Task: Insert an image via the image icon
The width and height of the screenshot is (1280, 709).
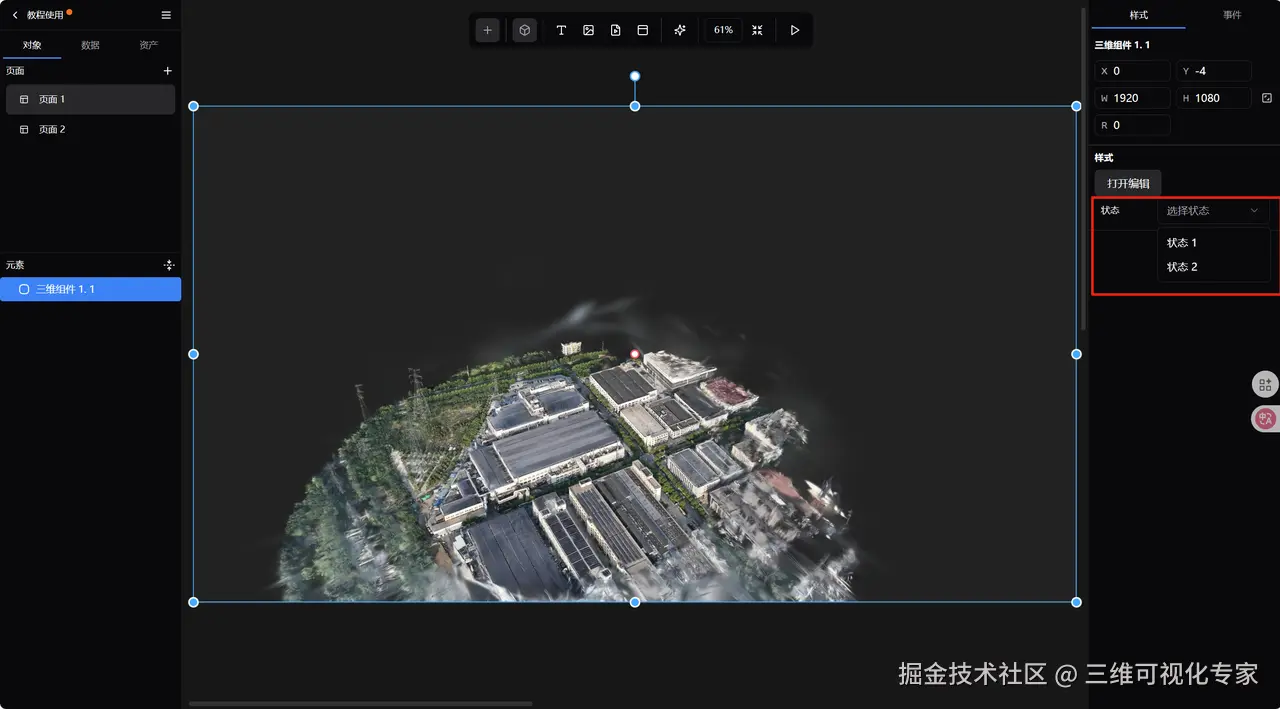Action: 588,30
